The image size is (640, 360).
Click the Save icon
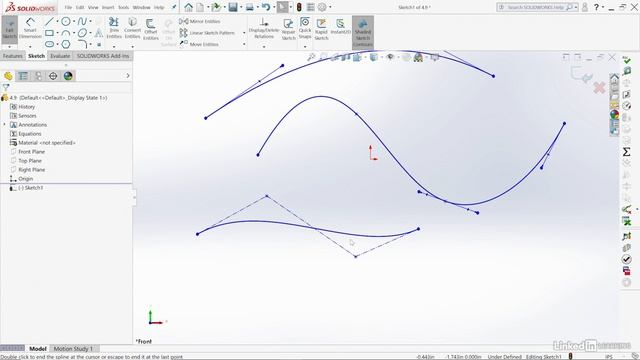(233, 7)
